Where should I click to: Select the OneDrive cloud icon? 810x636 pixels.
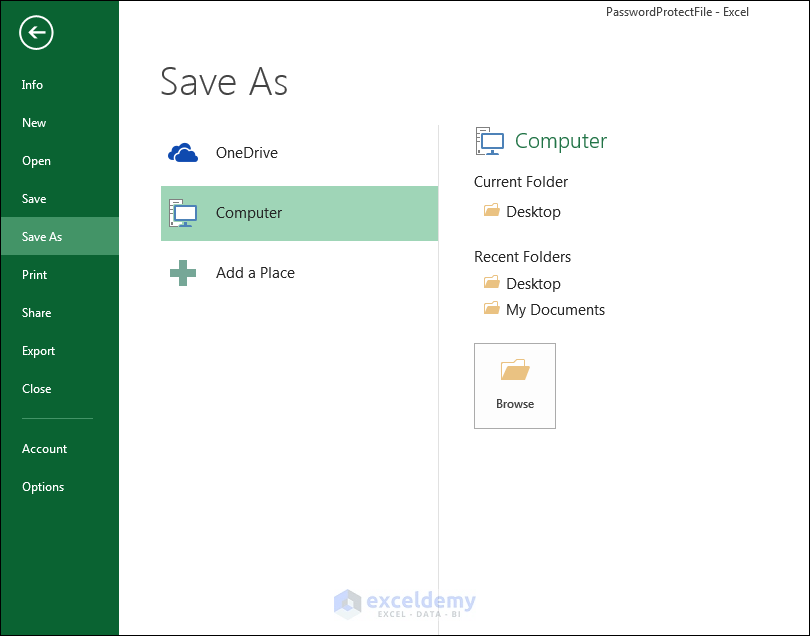[x=183, y=152]
